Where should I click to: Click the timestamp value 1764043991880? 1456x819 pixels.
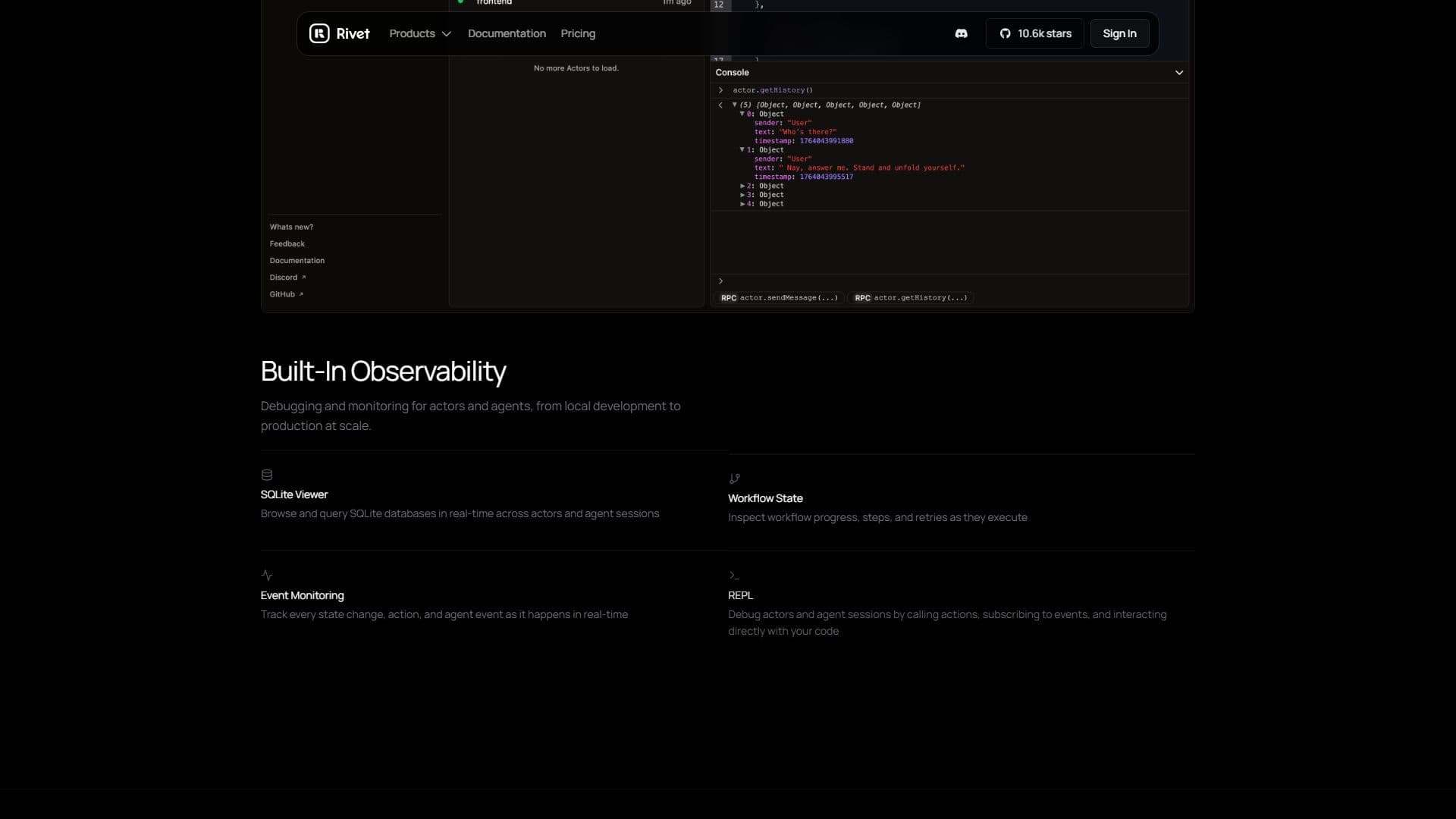point(827,141)
